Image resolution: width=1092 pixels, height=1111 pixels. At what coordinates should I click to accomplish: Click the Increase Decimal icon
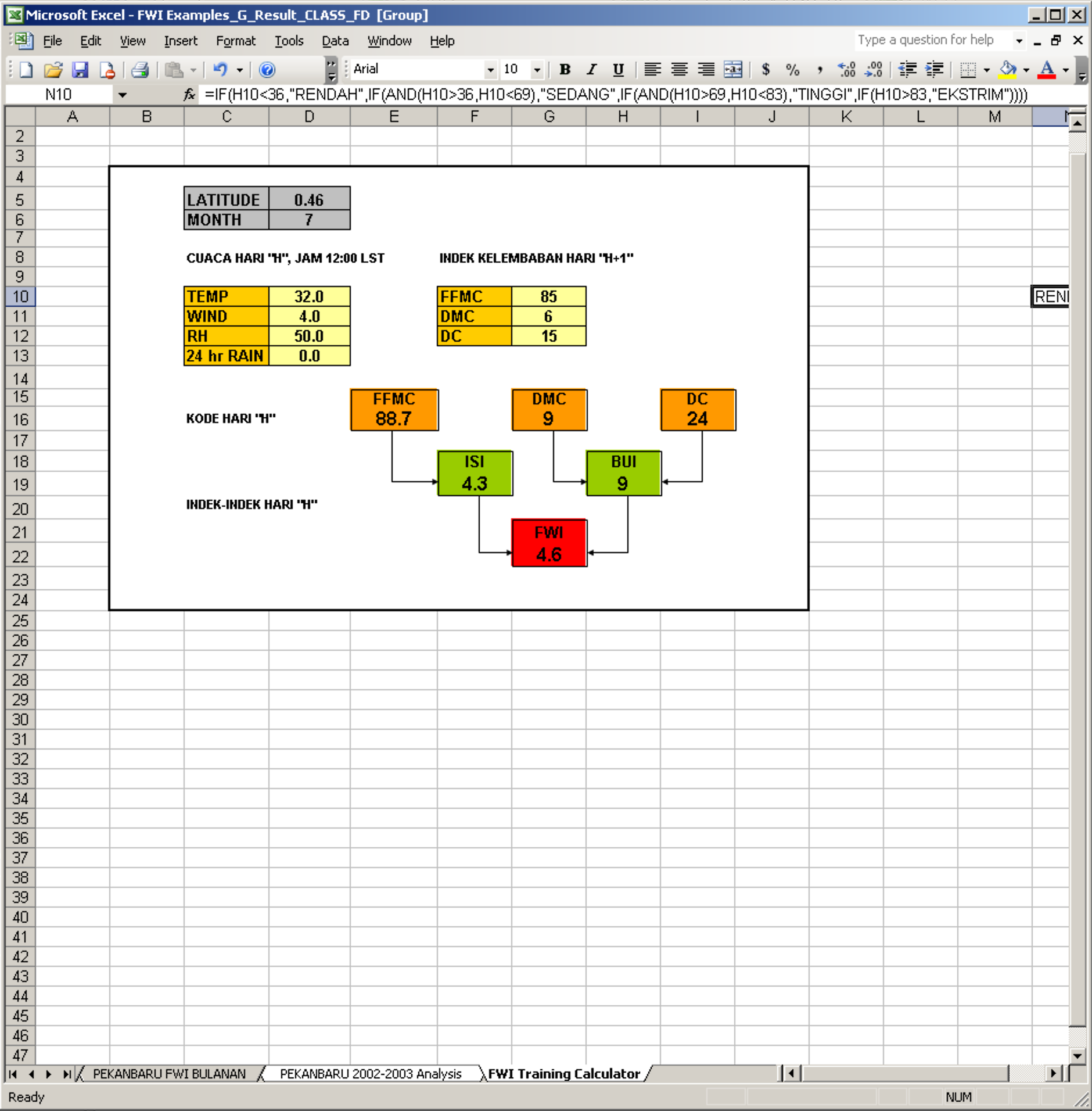click(846, 70)
